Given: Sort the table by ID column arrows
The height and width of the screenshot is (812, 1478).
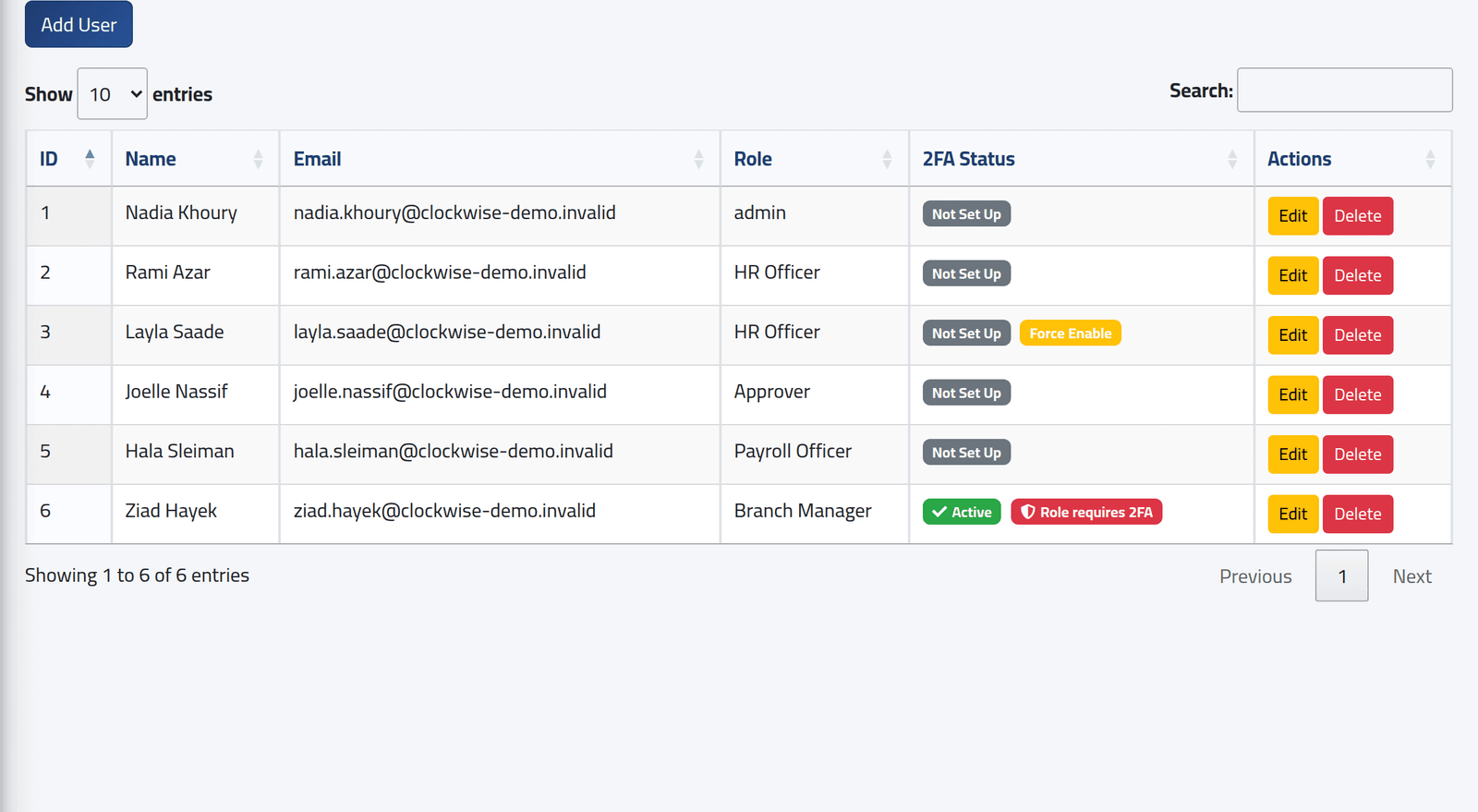Looking at the screenshot, I should [x=90, y=159].
